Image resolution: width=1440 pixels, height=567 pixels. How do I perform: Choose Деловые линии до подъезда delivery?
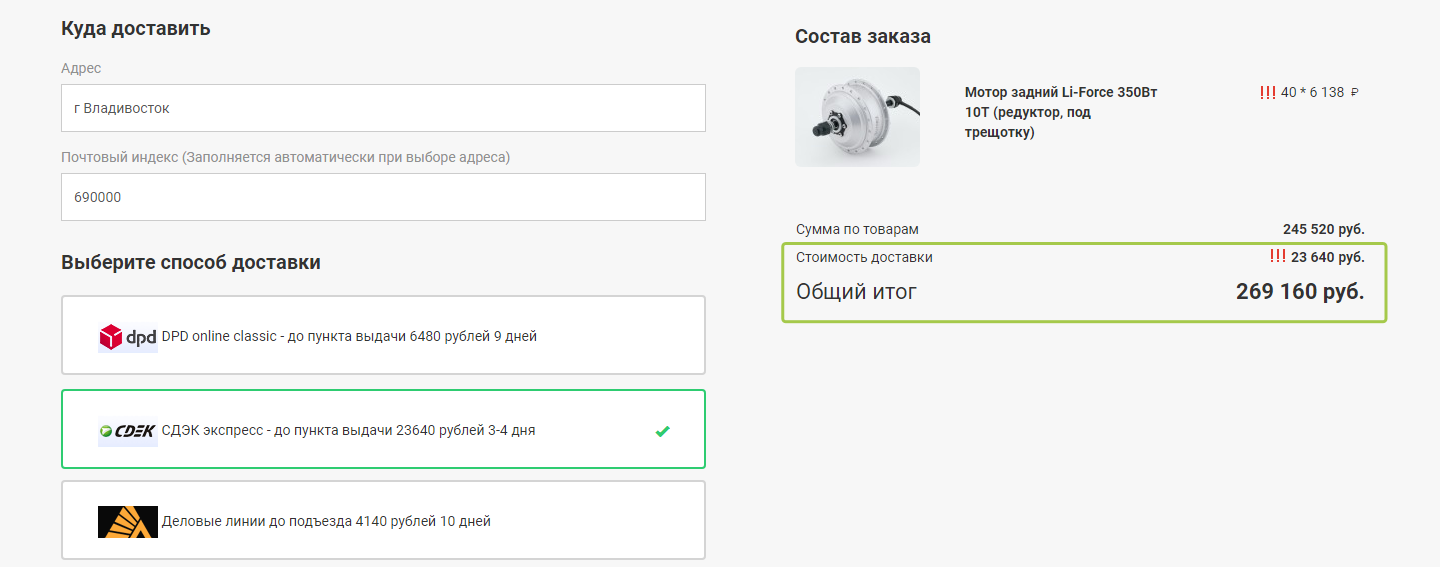point(383,520)
